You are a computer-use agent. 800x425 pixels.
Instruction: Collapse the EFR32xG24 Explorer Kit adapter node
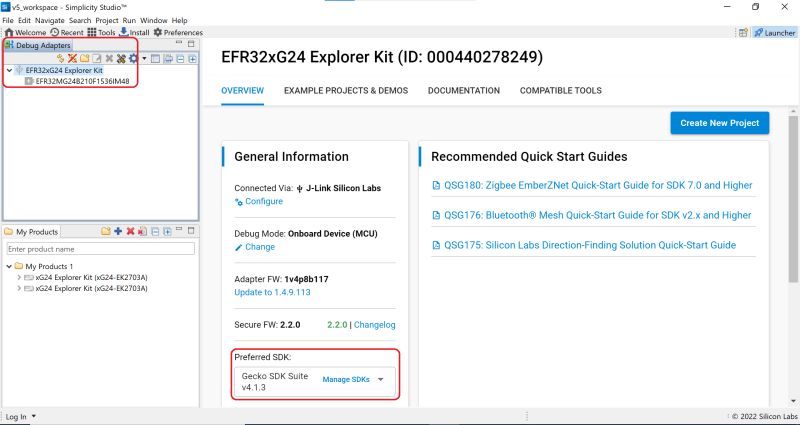[x=9, y=70]
